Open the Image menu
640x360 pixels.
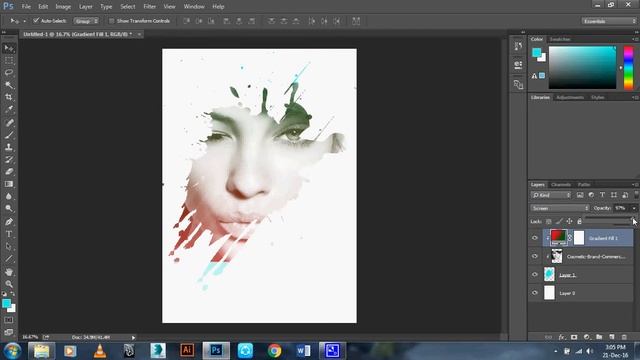pyautogui.click(x=63, y=7)
